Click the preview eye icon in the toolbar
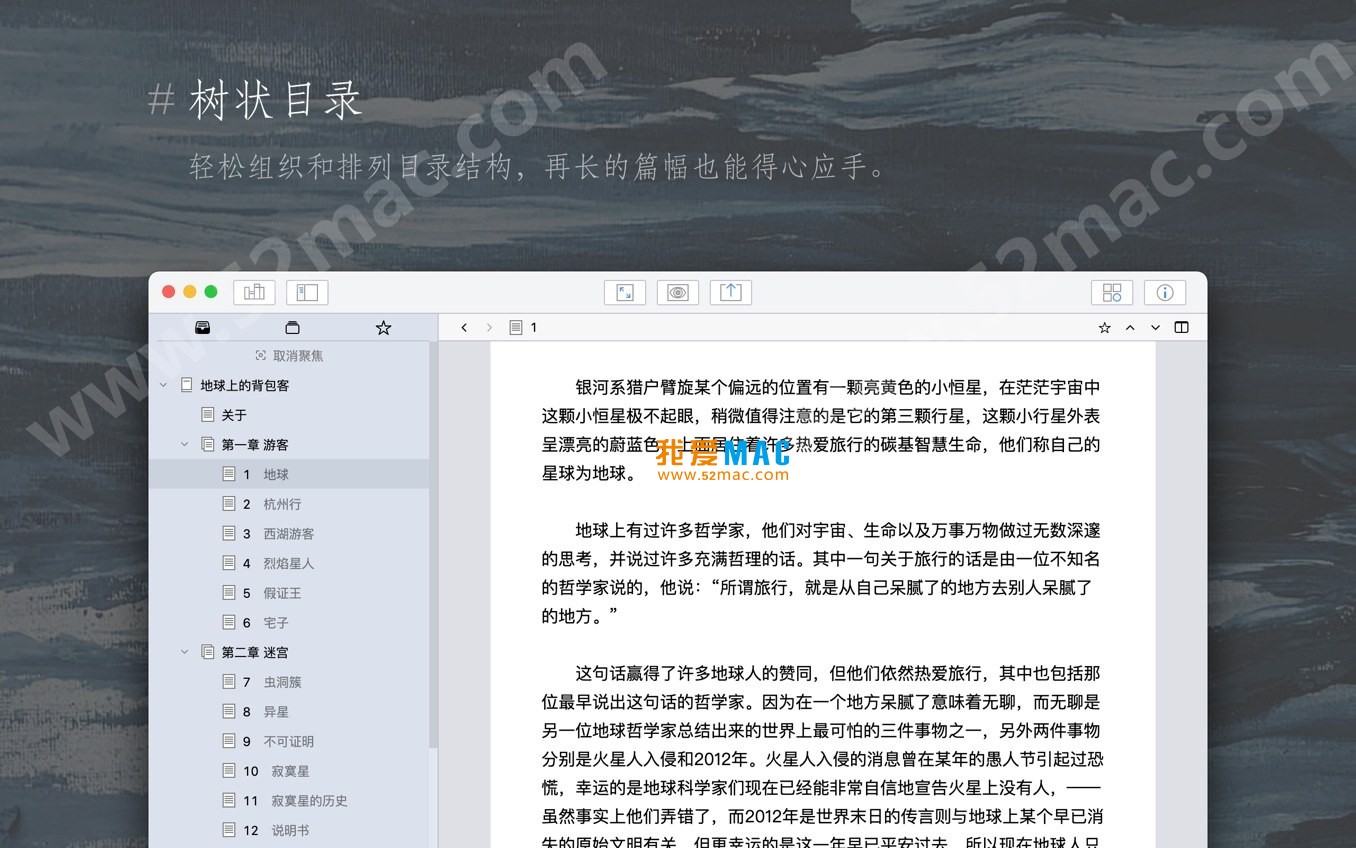 coord(678,292)
